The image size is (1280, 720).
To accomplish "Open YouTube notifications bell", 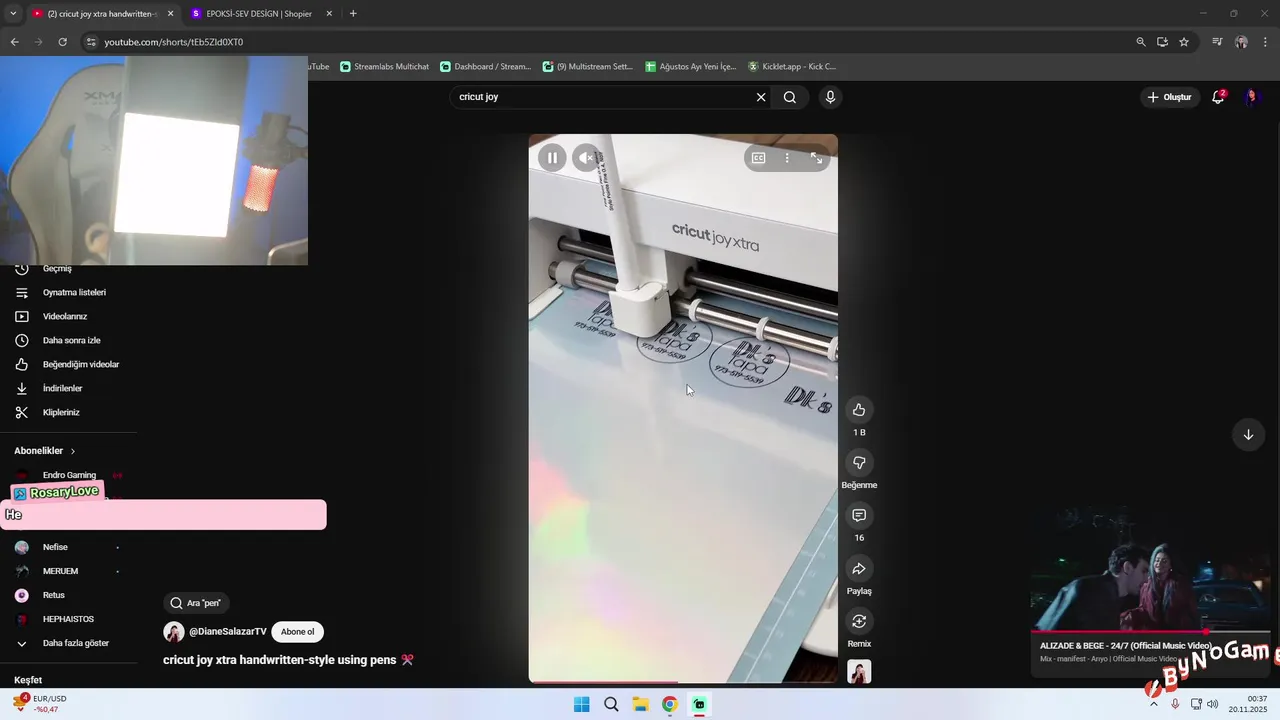I will [1218, 97].
